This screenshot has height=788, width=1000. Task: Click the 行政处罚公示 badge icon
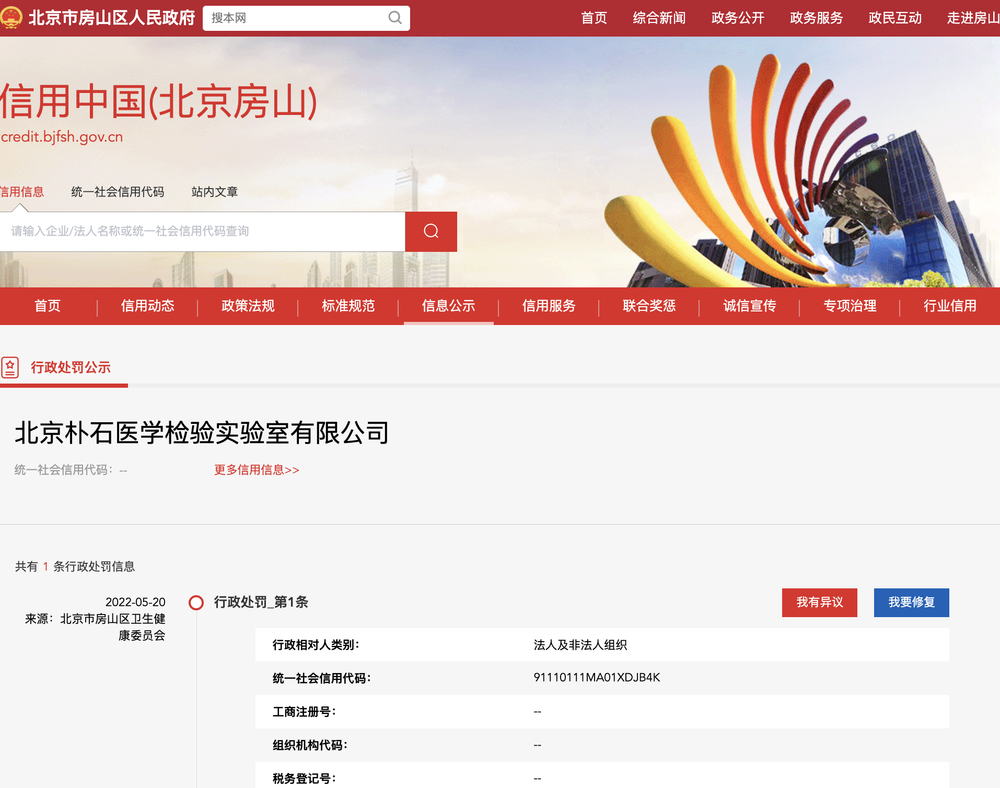point(10,367)
